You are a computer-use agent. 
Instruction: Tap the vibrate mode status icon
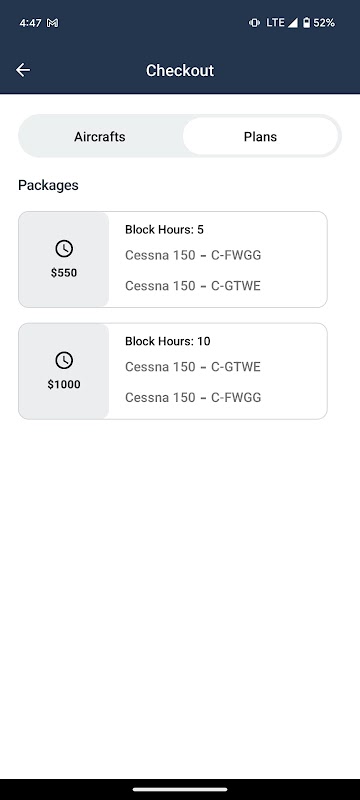[x=254, y=23]
